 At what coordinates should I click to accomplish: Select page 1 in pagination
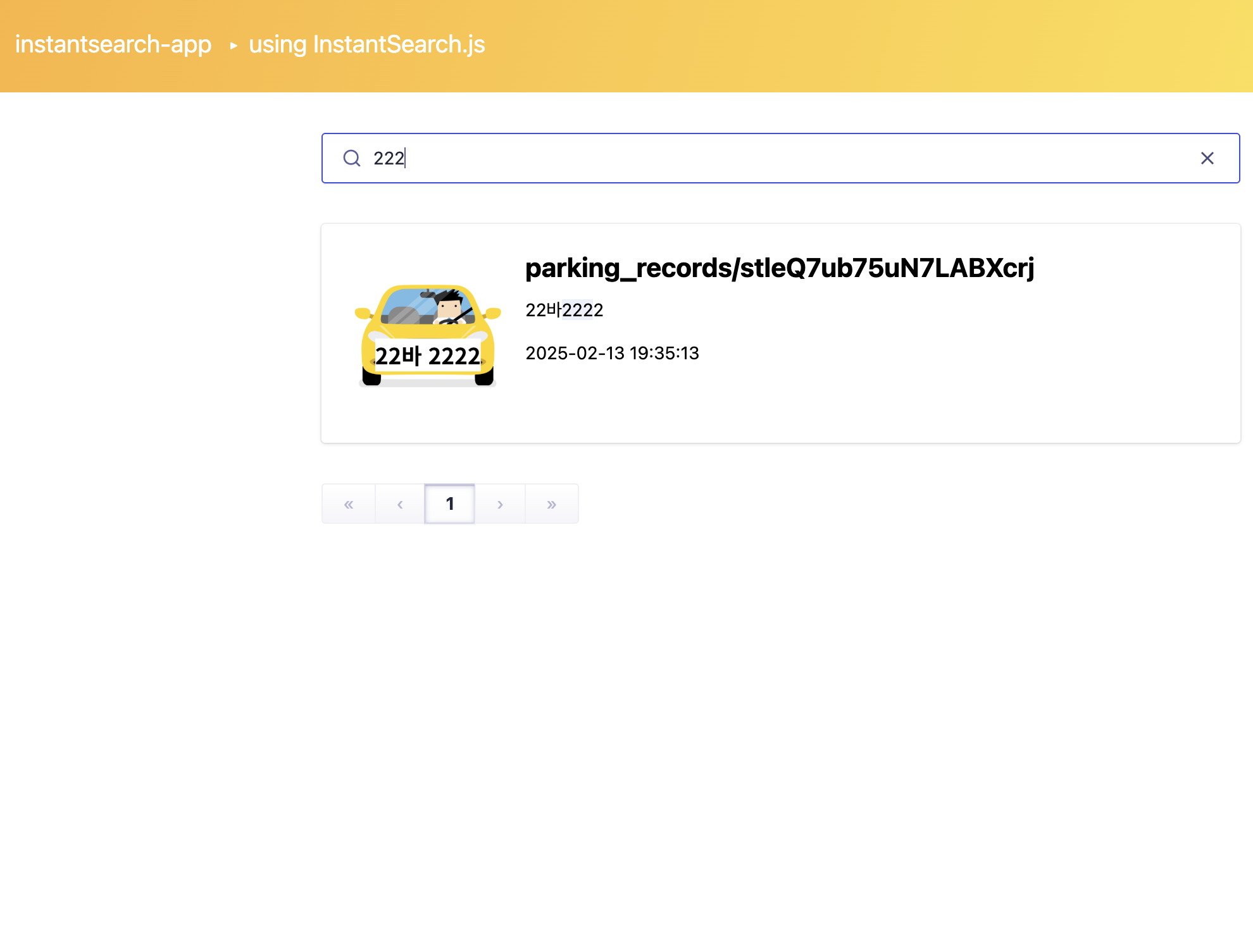click(x=450, y=504)
